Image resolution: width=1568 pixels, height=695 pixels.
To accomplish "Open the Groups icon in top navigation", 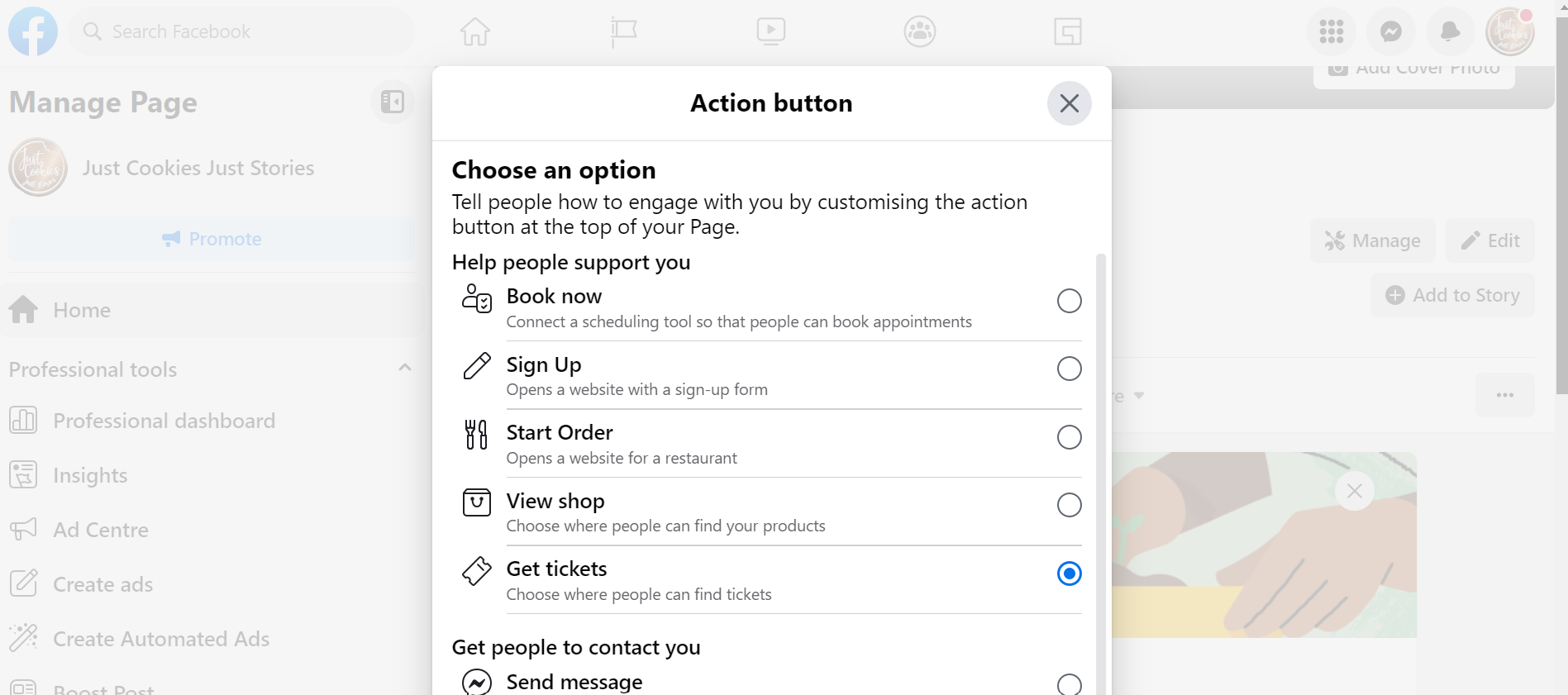I will [x=920, y=31].
